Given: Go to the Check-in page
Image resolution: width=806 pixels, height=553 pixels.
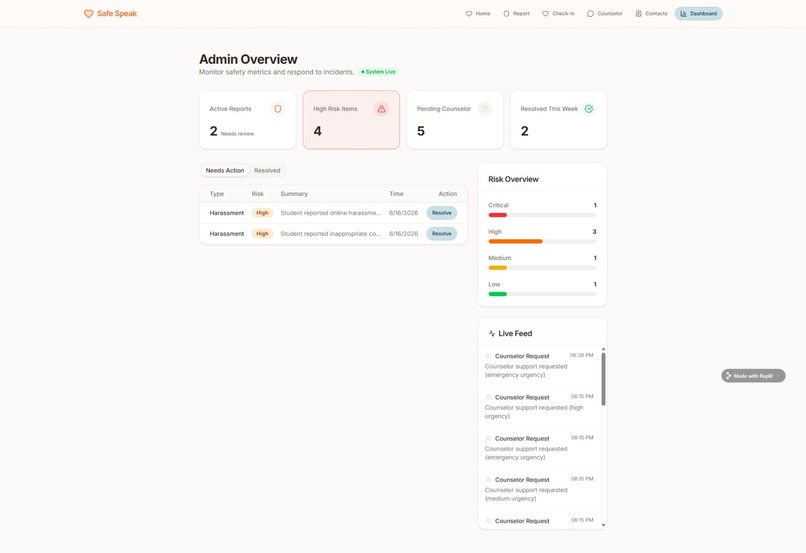Looking at the screenshot, I should (x=558, y=14).
